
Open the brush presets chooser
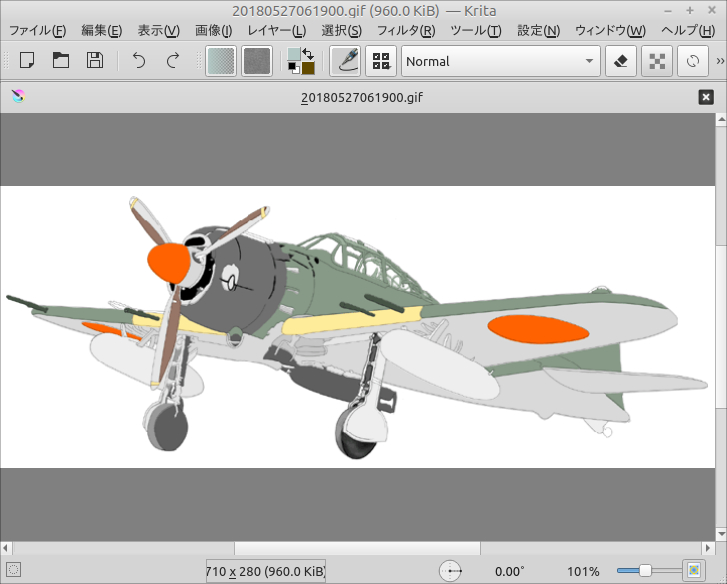[381, 61]
